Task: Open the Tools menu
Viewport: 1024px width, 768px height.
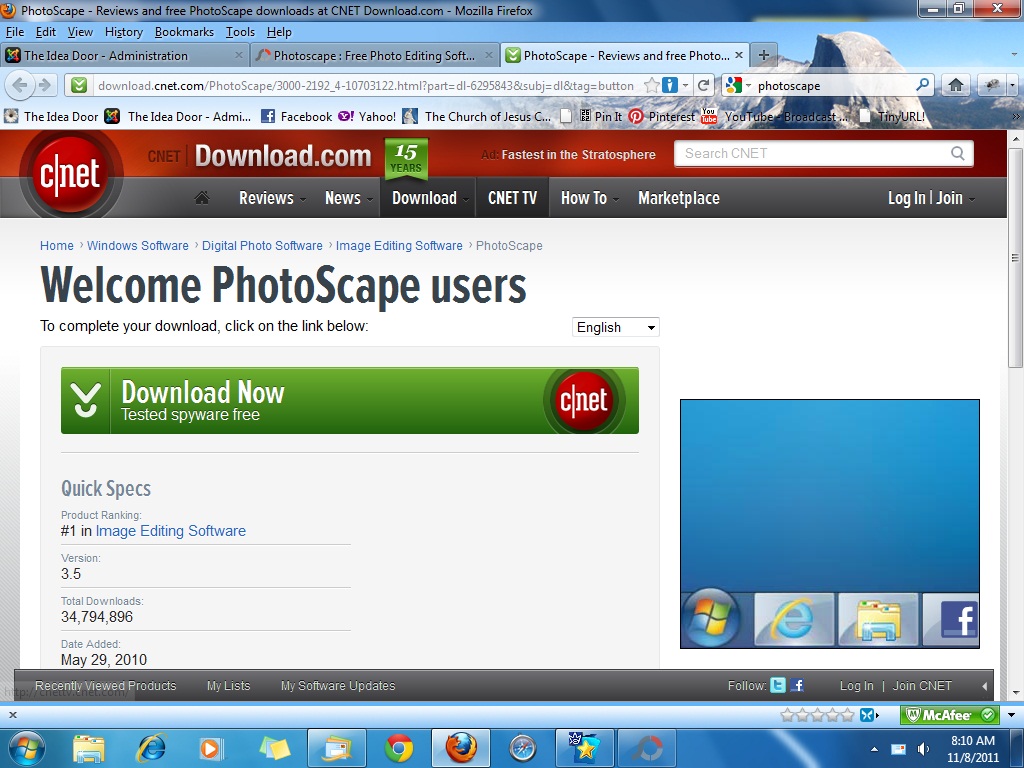Action: coord(240,32)
